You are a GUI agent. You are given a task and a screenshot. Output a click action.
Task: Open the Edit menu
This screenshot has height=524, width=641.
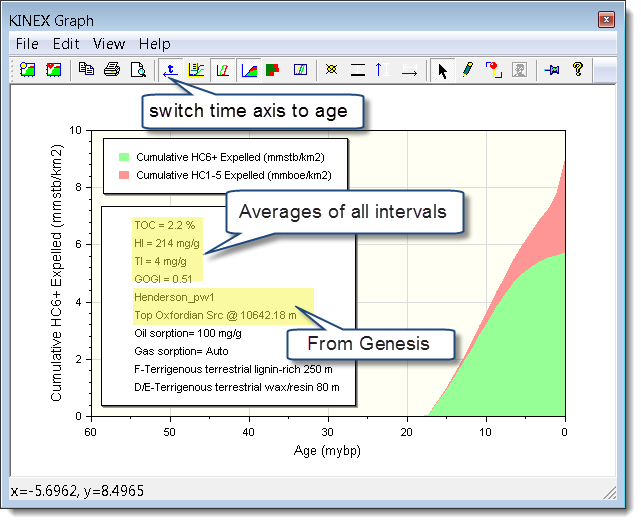(66, 44)
